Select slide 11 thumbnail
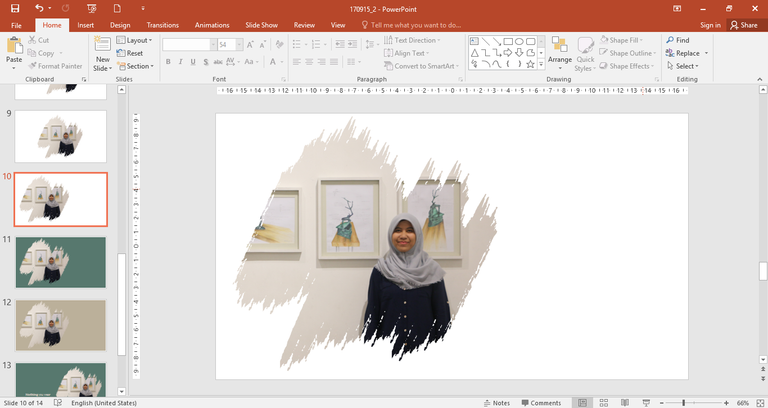 coord(61,262)
